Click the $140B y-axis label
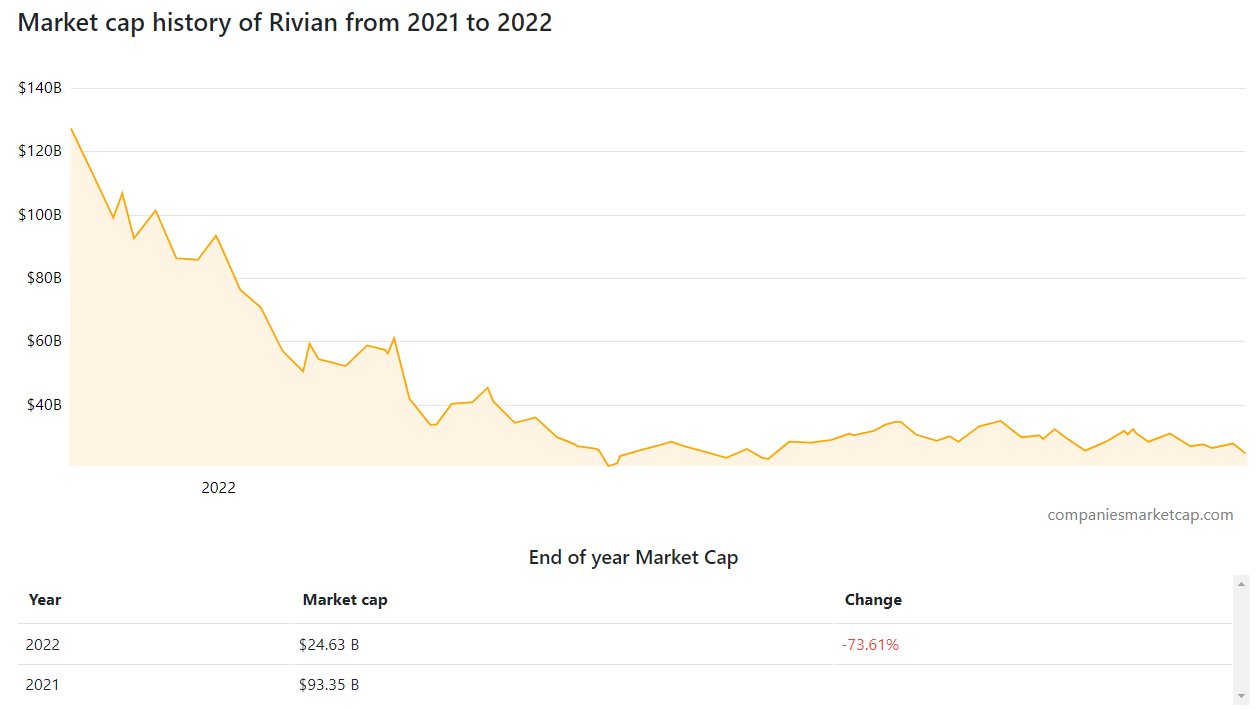1257x710 pixels. pyautogui.click(x=40, y=88)
